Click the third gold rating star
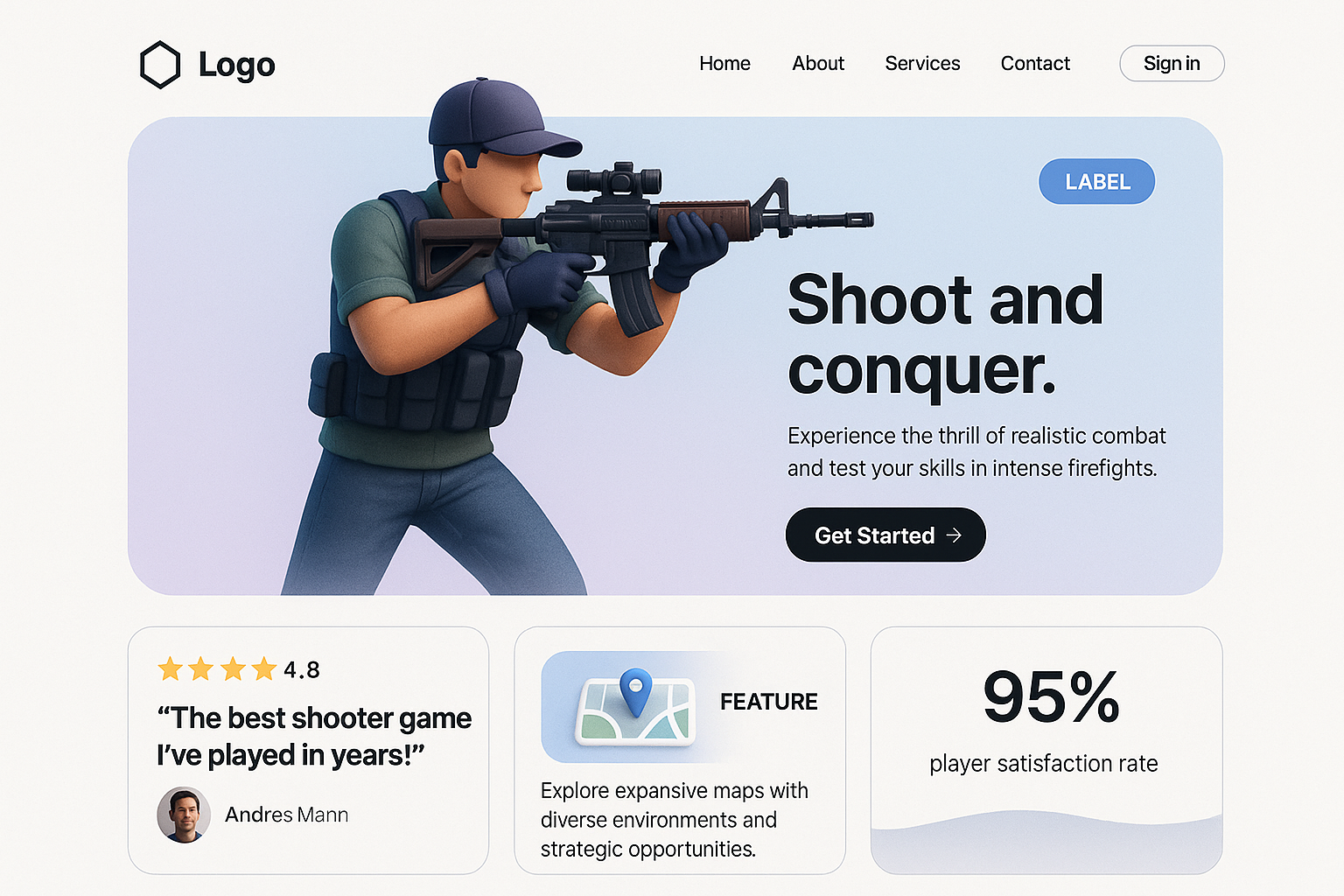 (x=233, y=669)
